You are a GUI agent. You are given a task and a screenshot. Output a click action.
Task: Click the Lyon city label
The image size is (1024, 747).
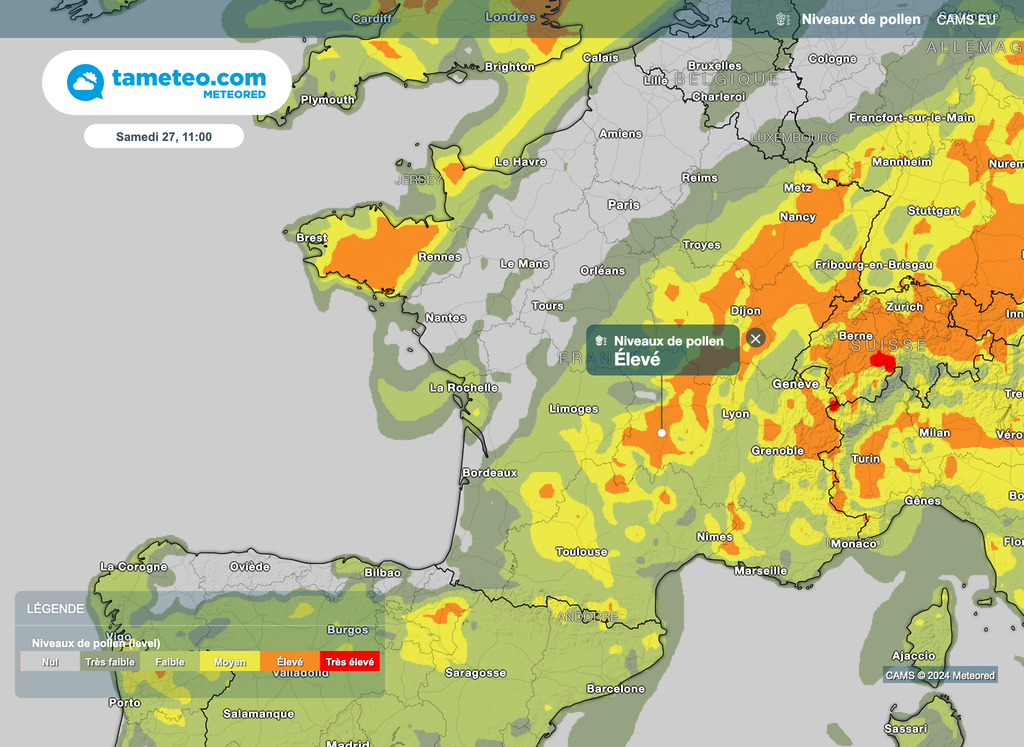[735, 413]
